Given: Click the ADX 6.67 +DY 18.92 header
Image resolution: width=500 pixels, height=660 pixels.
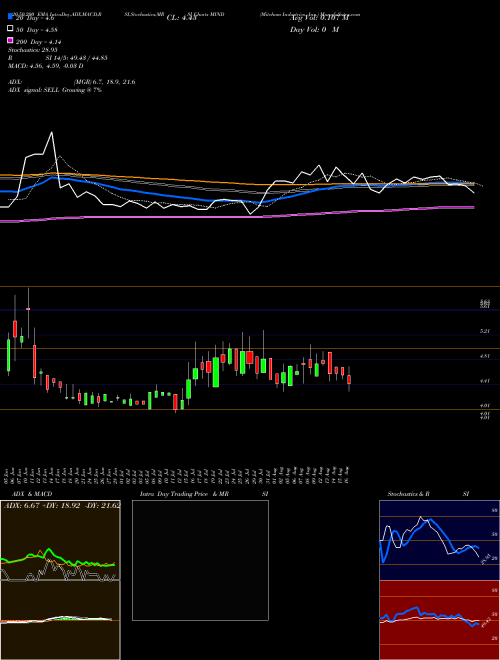Looking at the screenshot, I should pos(62,505).
